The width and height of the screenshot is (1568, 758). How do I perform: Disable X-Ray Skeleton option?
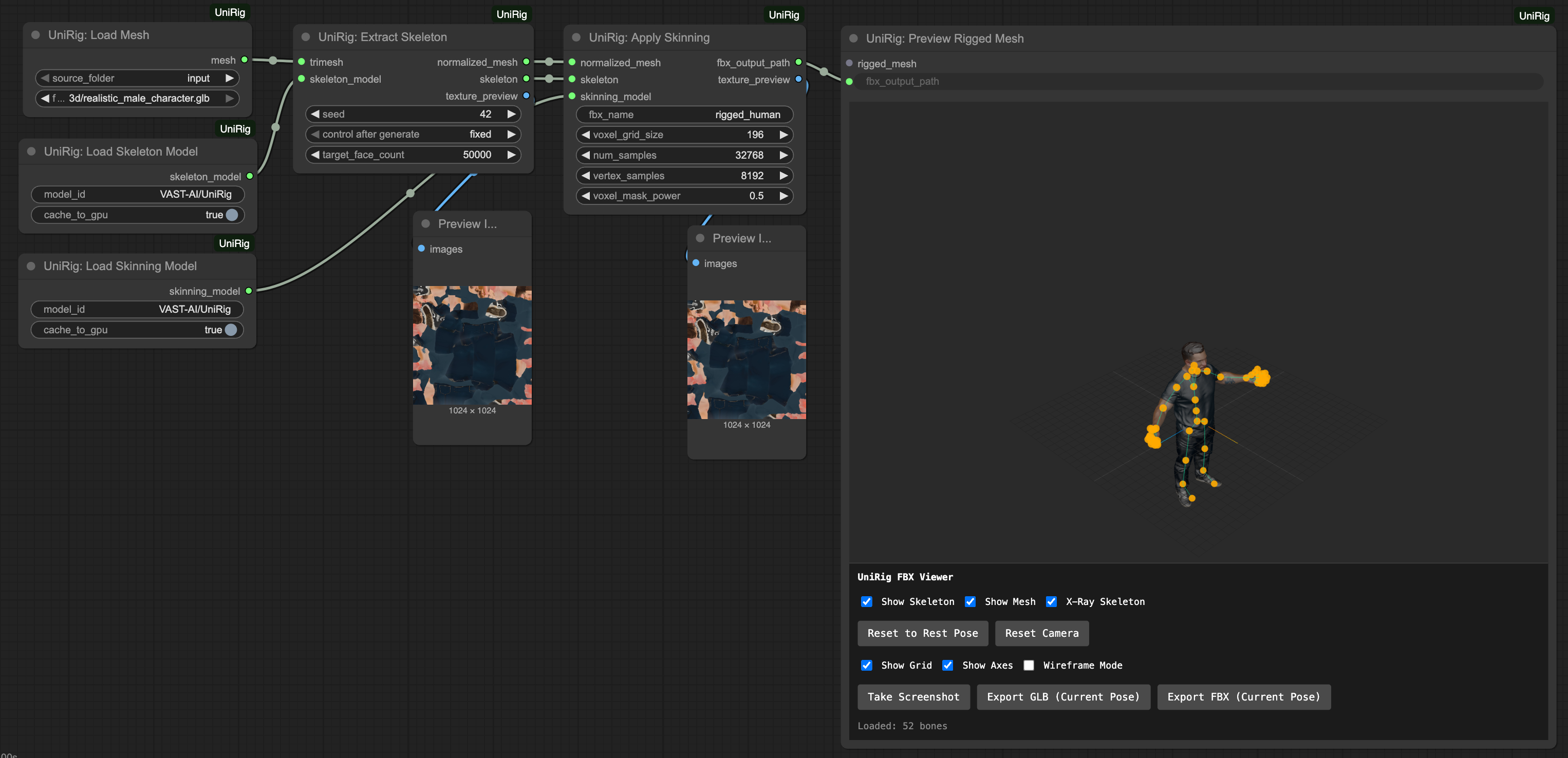pyautogui.click(x=1051, y=602)
